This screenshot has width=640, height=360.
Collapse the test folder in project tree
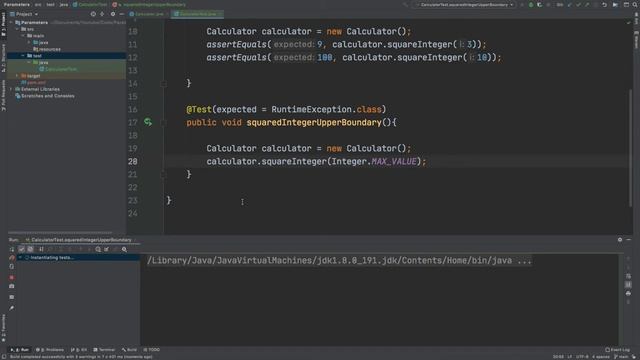23,56
